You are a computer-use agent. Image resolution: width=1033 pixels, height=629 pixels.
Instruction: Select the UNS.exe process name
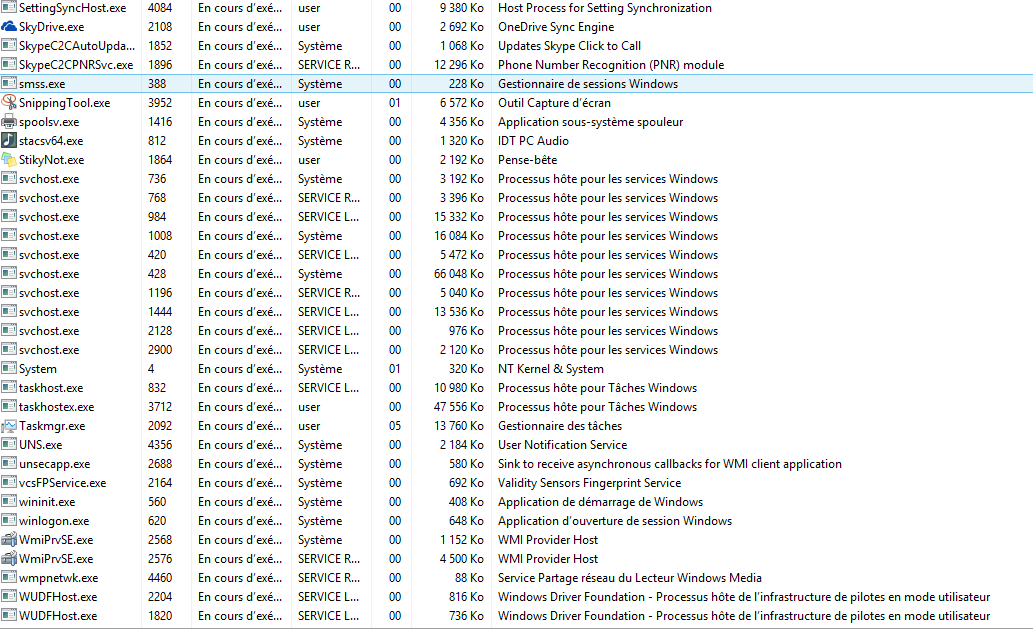40,445
